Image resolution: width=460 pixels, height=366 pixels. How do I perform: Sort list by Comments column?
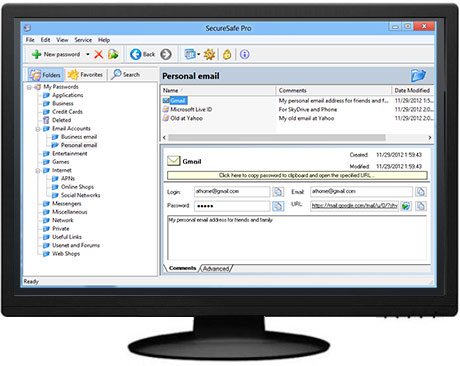click(x=333, y=90)
